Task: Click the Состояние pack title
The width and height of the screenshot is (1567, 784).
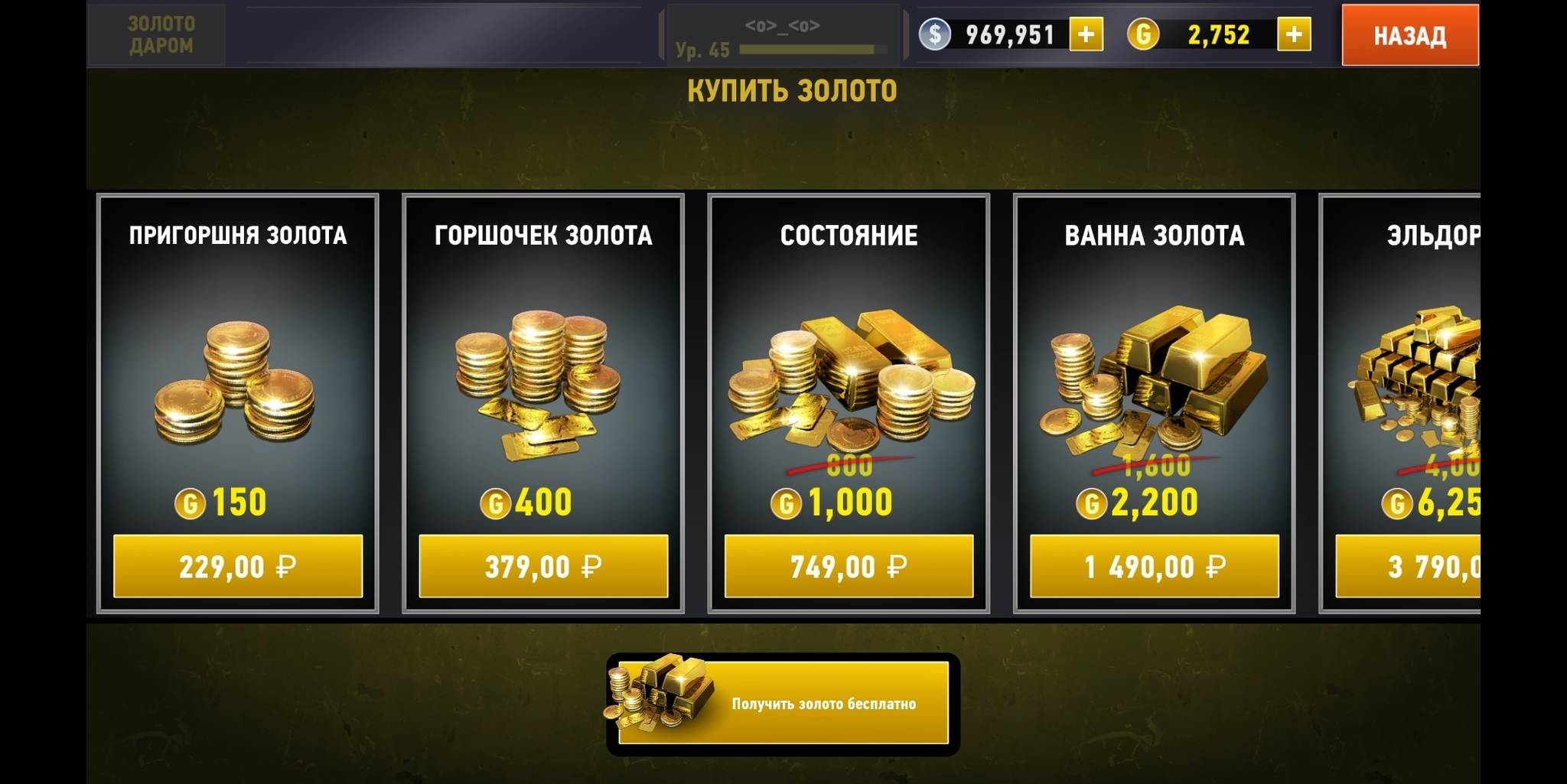Action: [849, 235]
